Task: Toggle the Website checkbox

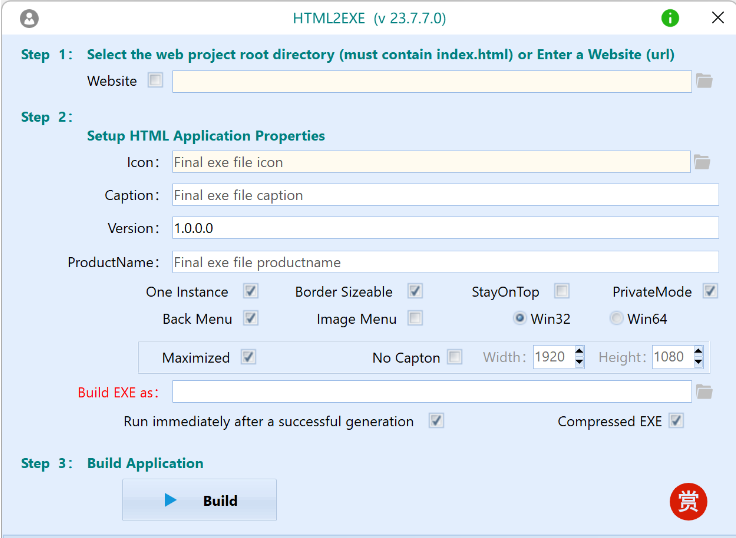Action: click(x=155, y=80)
